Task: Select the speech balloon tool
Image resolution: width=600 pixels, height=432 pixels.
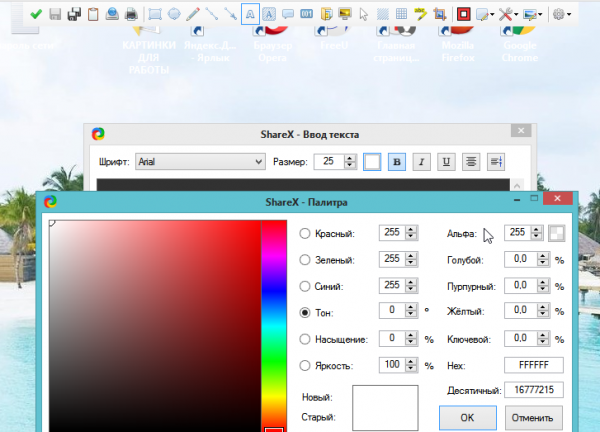Action: coord(288,15)
